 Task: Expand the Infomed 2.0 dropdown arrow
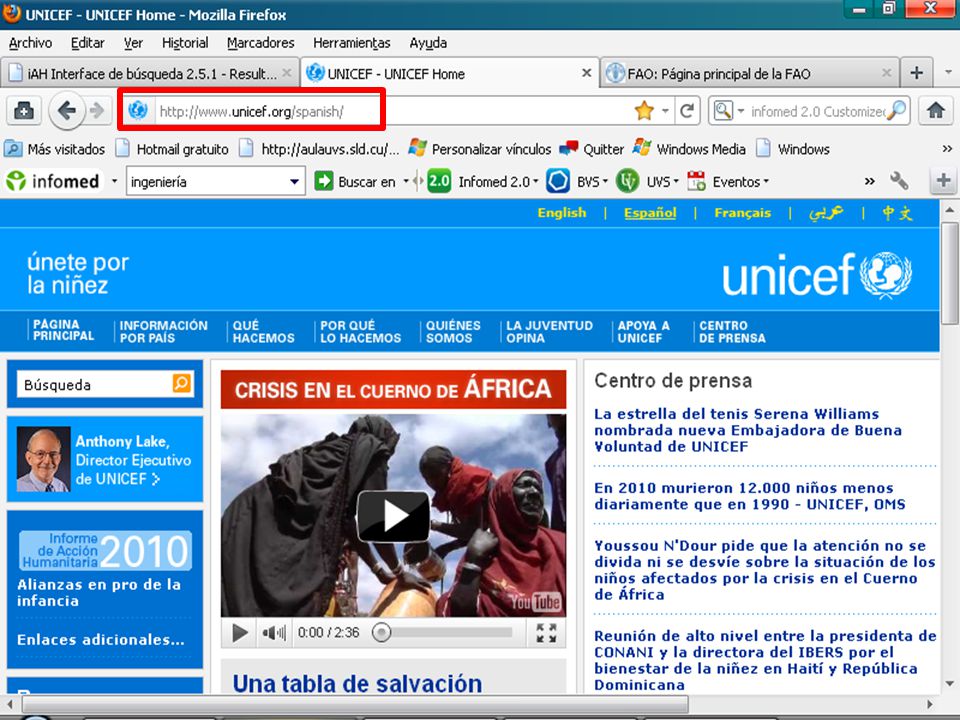pyautogui.click(x=536, y=181)
